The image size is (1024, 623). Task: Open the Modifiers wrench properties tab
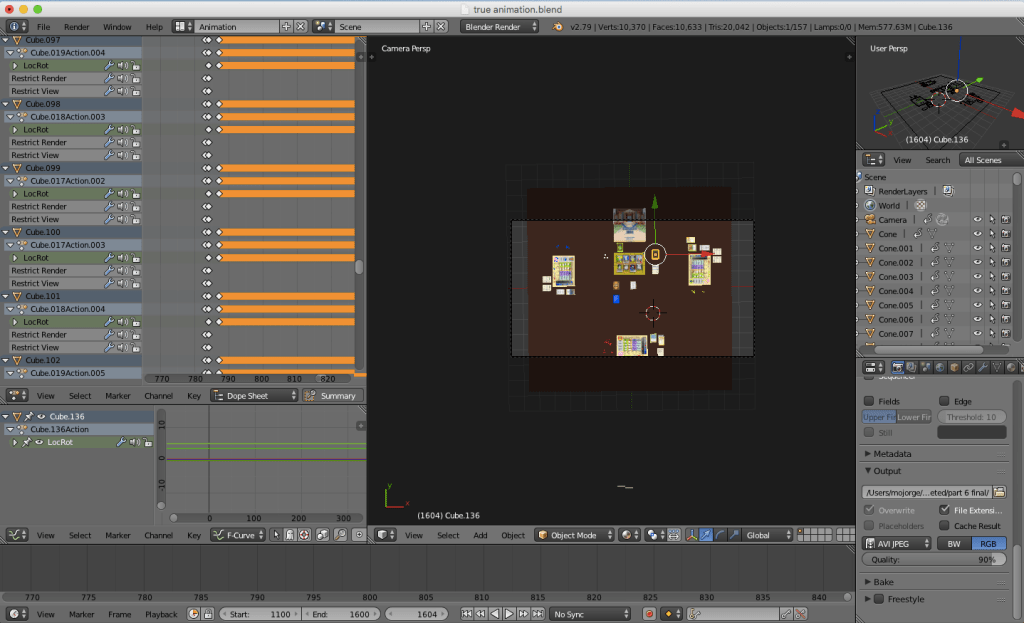983,368
